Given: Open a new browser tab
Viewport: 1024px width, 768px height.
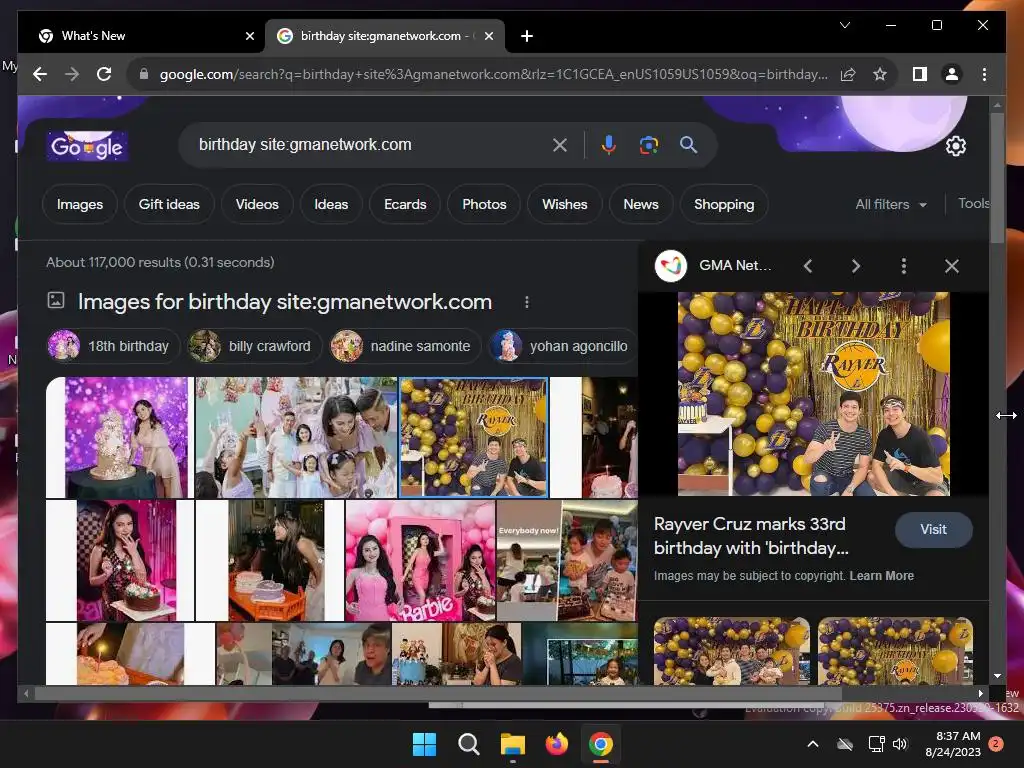Looking at the screenshot, I should [x=527, y=36].
